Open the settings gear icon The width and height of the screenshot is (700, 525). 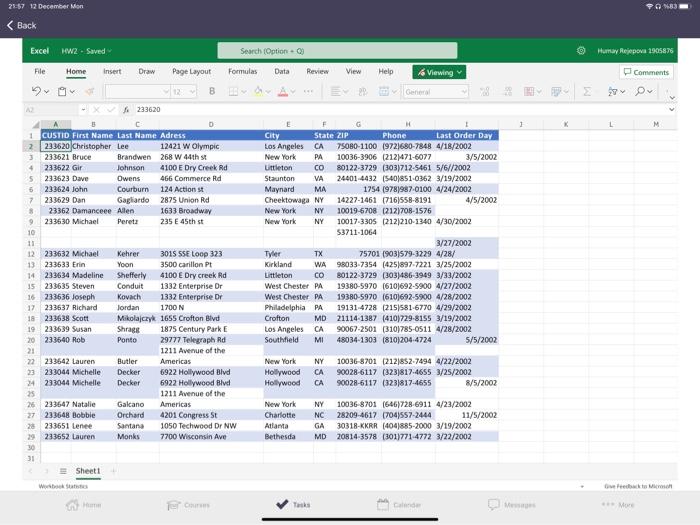tap(581, 50)
